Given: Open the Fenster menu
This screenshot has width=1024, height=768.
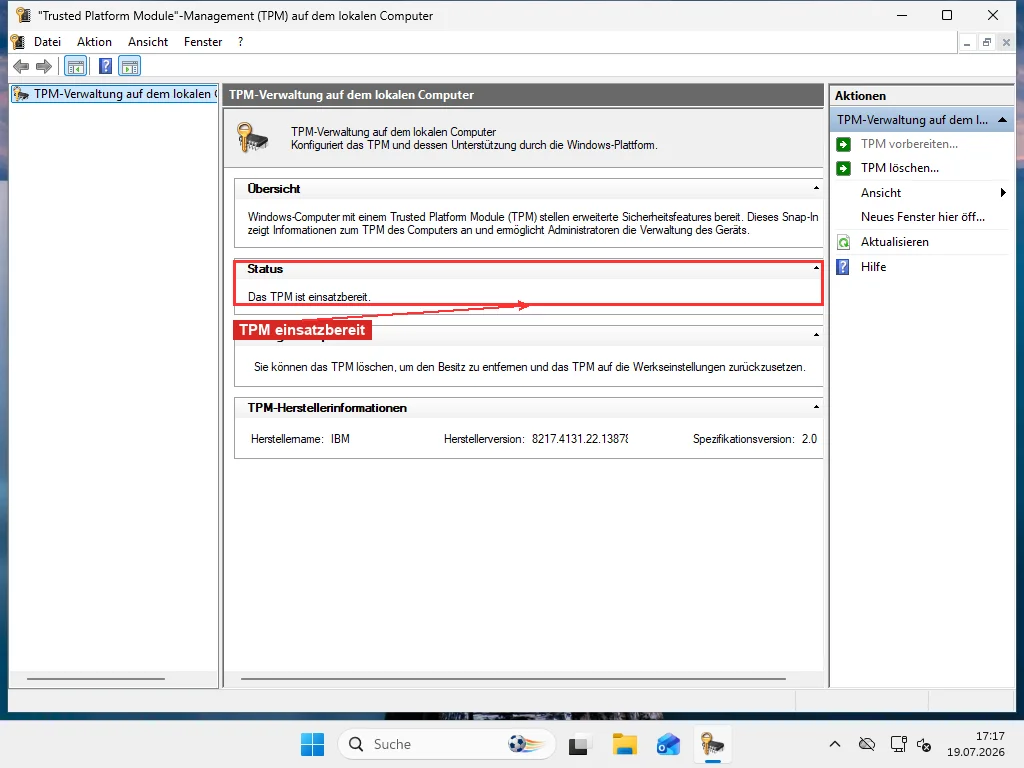Looking at the screenshot, I should coord(203,42).
